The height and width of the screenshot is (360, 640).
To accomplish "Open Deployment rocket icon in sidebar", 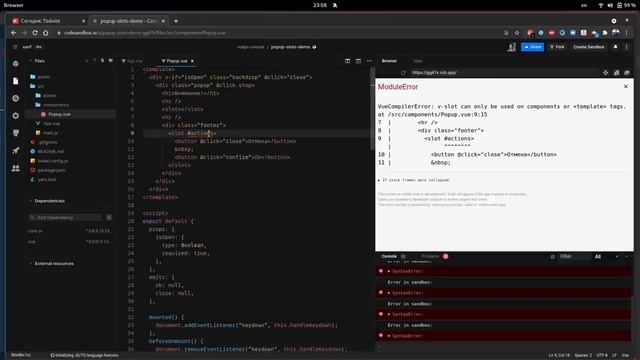I will 16,151.
